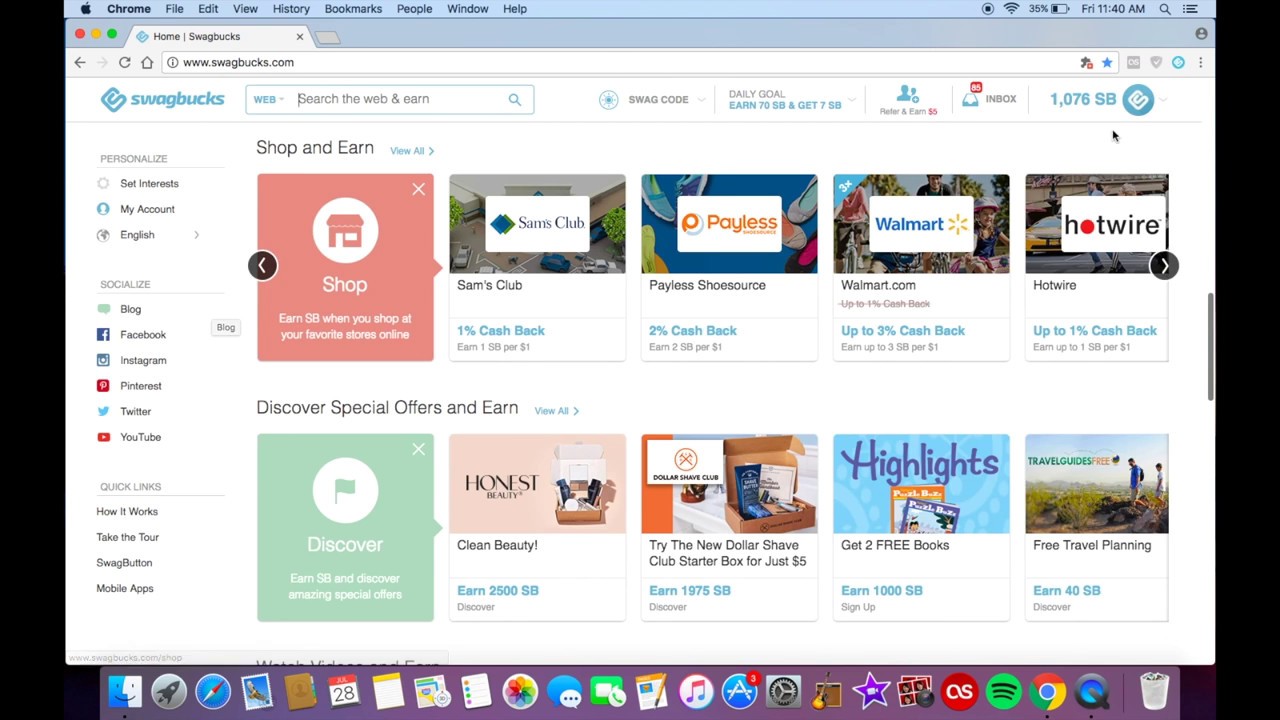This screenshot has height=720, width=1280.
Task: Expand the English language selector
Action: (148, 235)
